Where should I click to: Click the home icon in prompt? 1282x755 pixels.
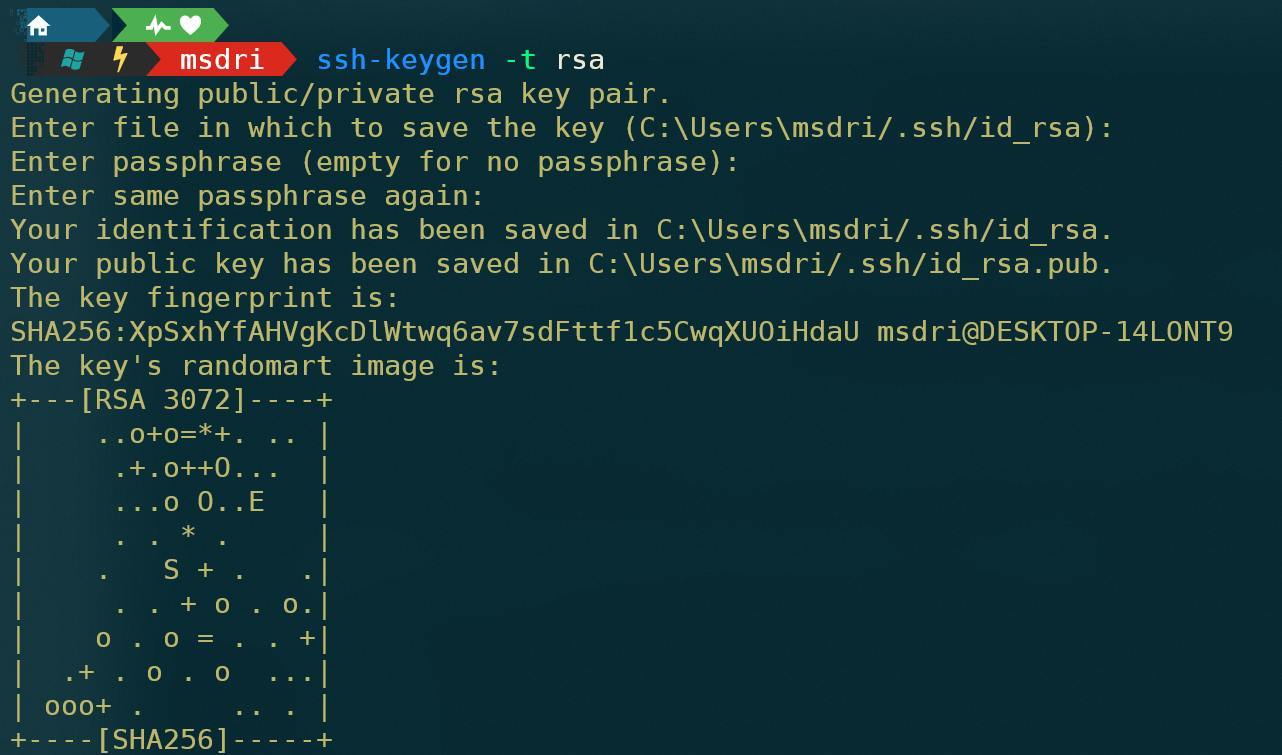coord(39,26)
